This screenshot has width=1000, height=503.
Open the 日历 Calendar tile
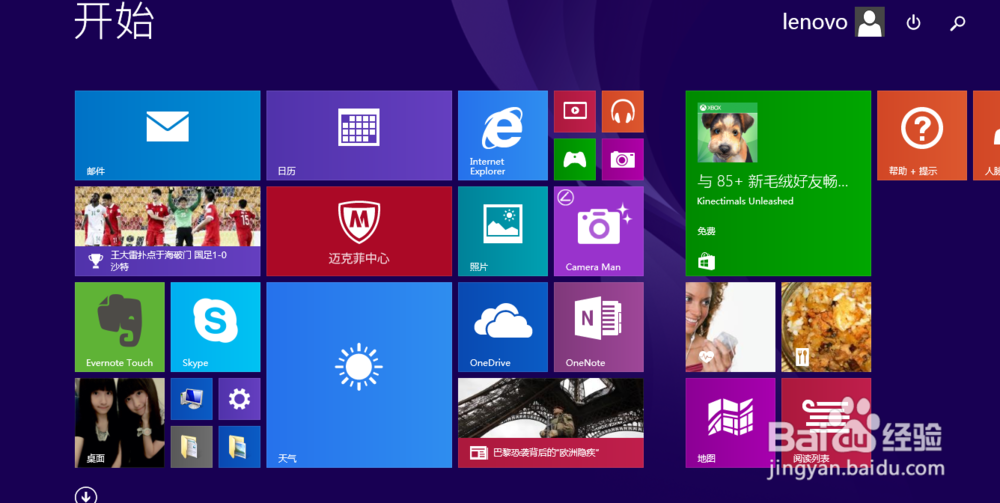click(x=359, y=135)
